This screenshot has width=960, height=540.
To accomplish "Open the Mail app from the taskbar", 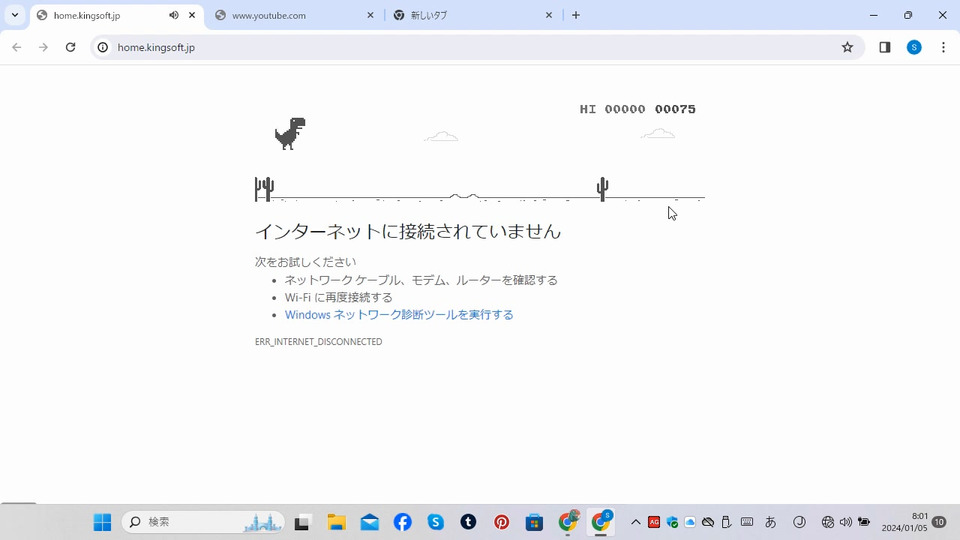I will tap(369, 522).
